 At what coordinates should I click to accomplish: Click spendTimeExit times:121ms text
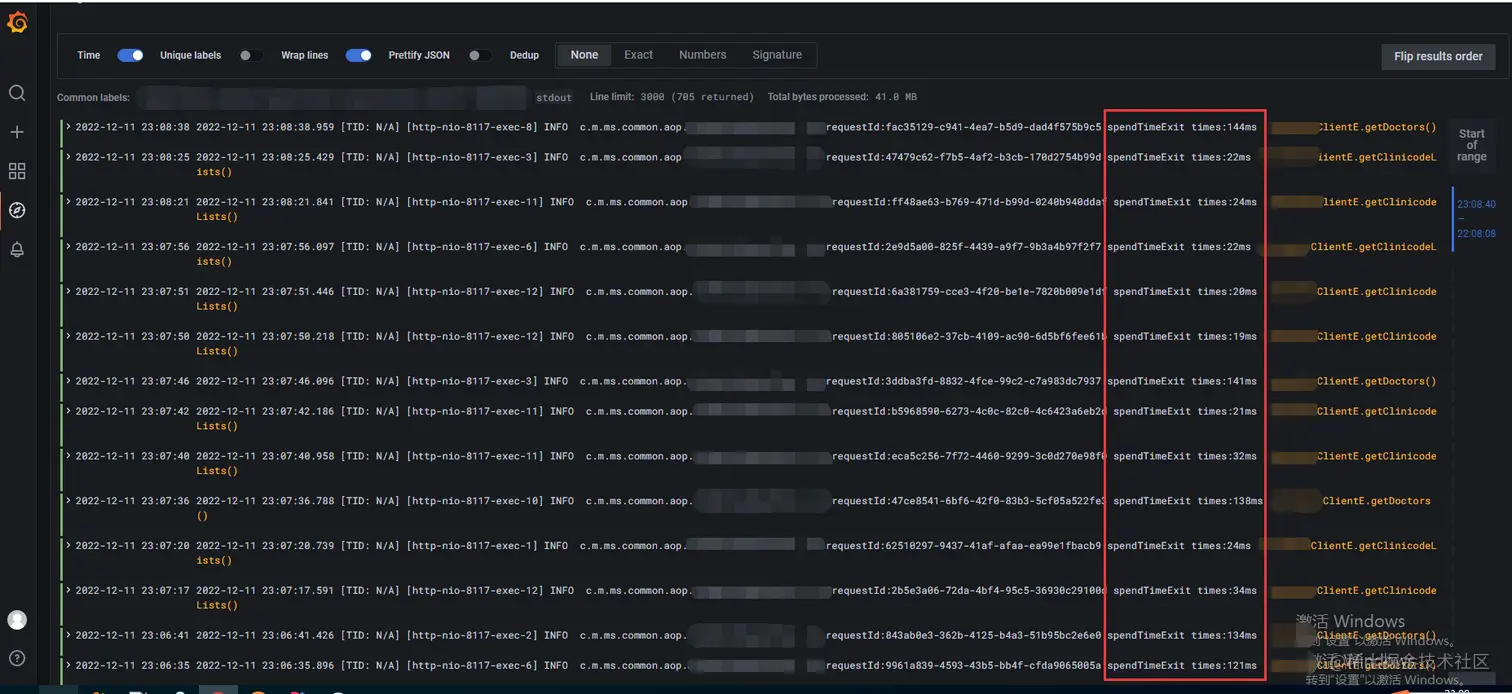click(1182, 665)
